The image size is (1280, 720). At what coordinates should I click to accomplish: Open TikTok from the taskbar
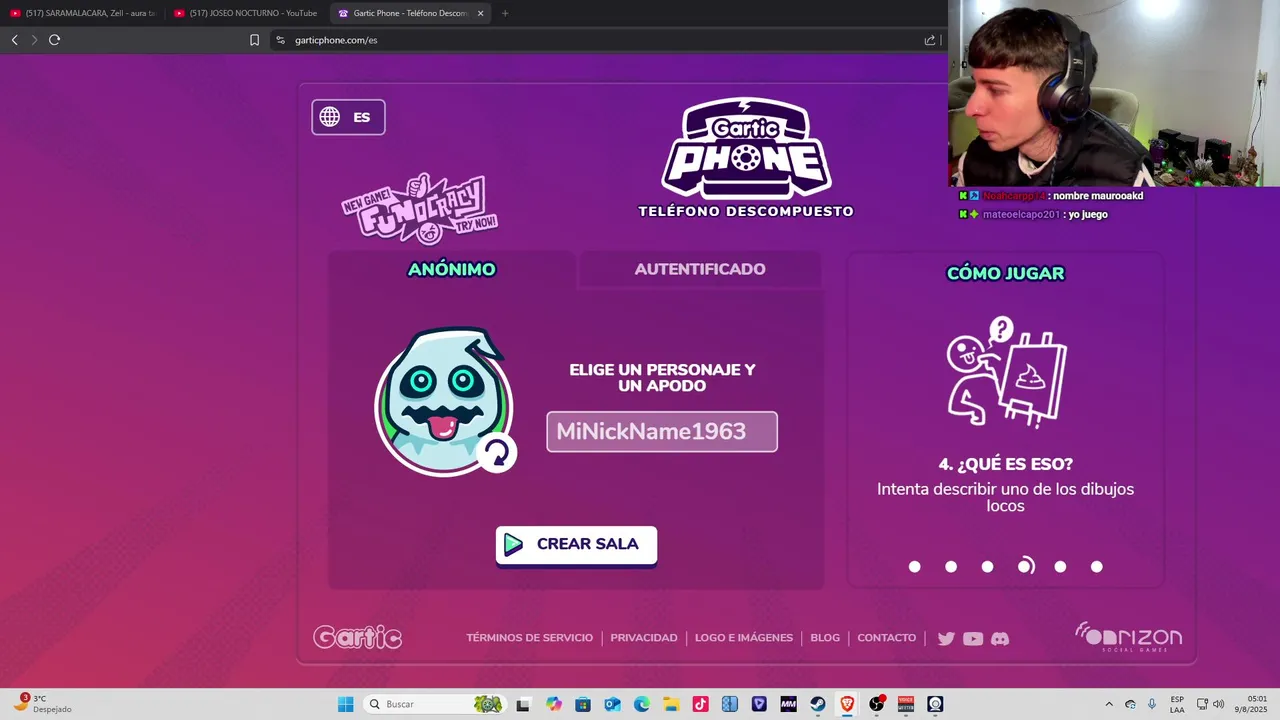(x=700, y=704)
